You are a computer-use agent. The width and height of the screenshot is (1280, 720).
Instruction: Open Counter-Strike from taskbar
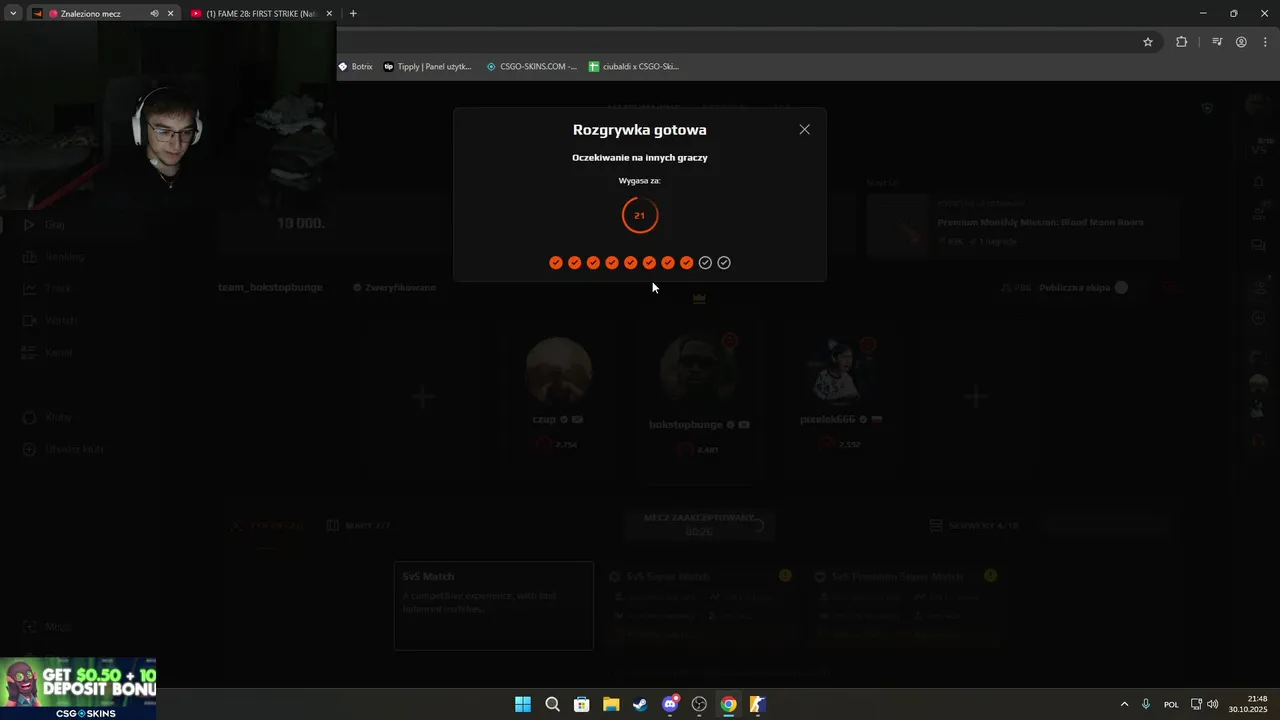point(758,704)
